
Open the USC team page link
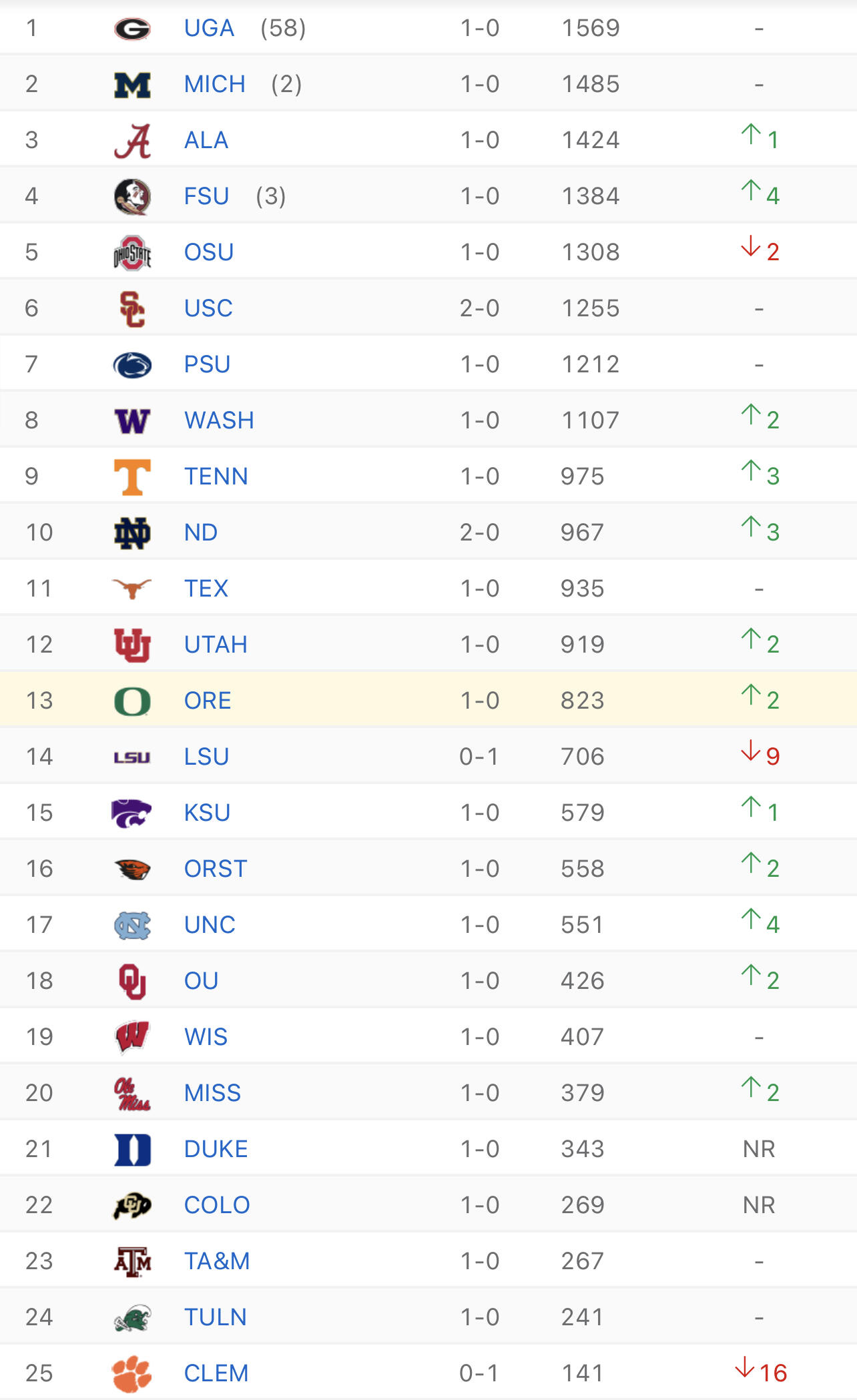pyautogui.click(x=208, y=308)
